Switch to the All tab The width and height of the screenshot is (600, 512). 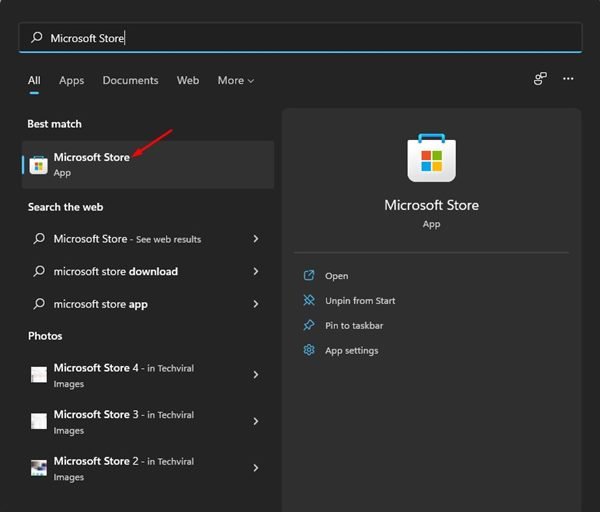(x=34, y=80)
